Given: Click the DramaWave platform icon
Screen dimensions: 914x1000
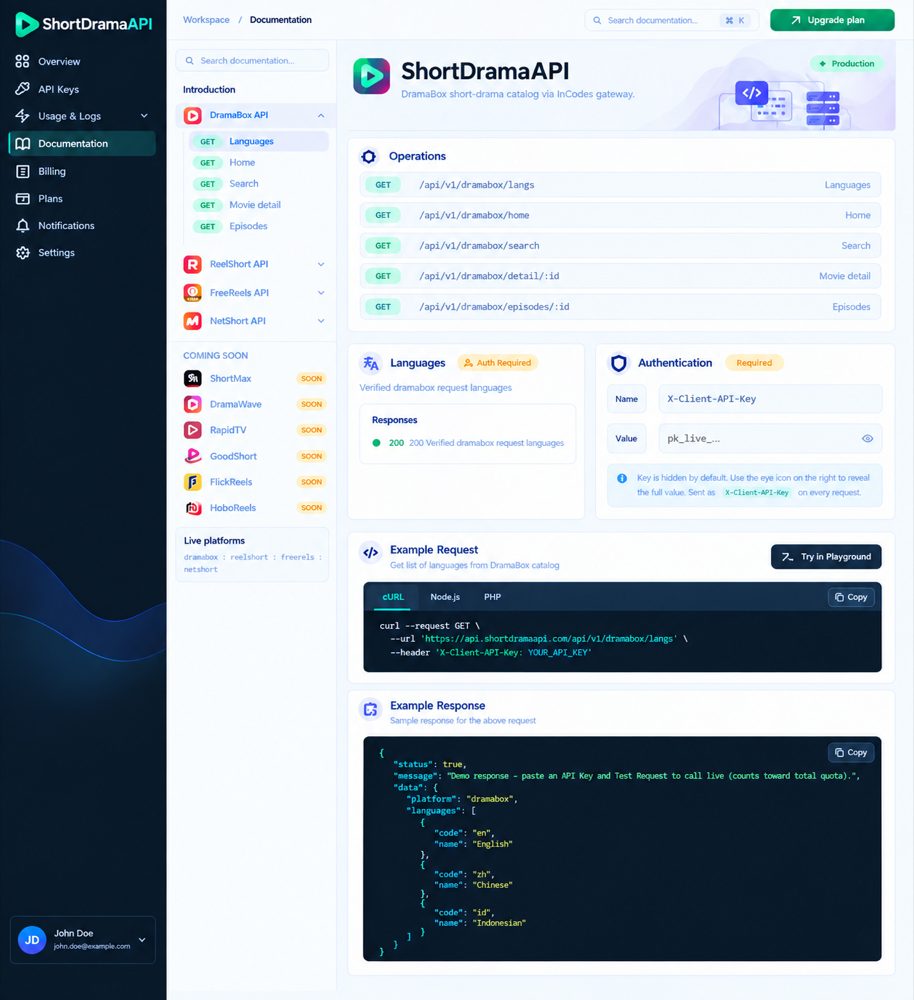Looking at the screenshot, I should (193, 404).
